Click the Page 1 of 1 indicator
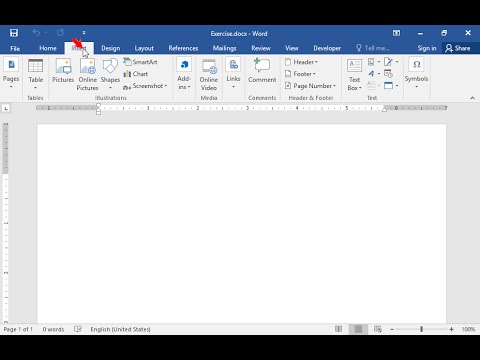480x360 pixels. [18, 329]
